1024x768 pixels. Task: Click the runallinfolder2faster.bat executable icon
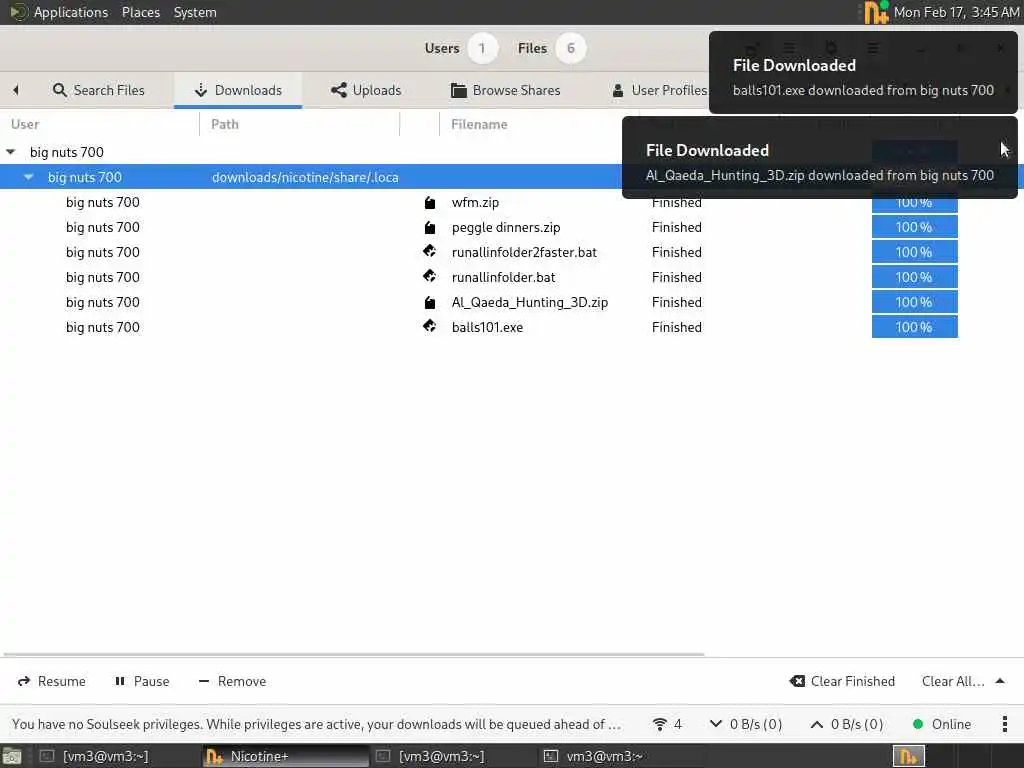click(430, 251)
